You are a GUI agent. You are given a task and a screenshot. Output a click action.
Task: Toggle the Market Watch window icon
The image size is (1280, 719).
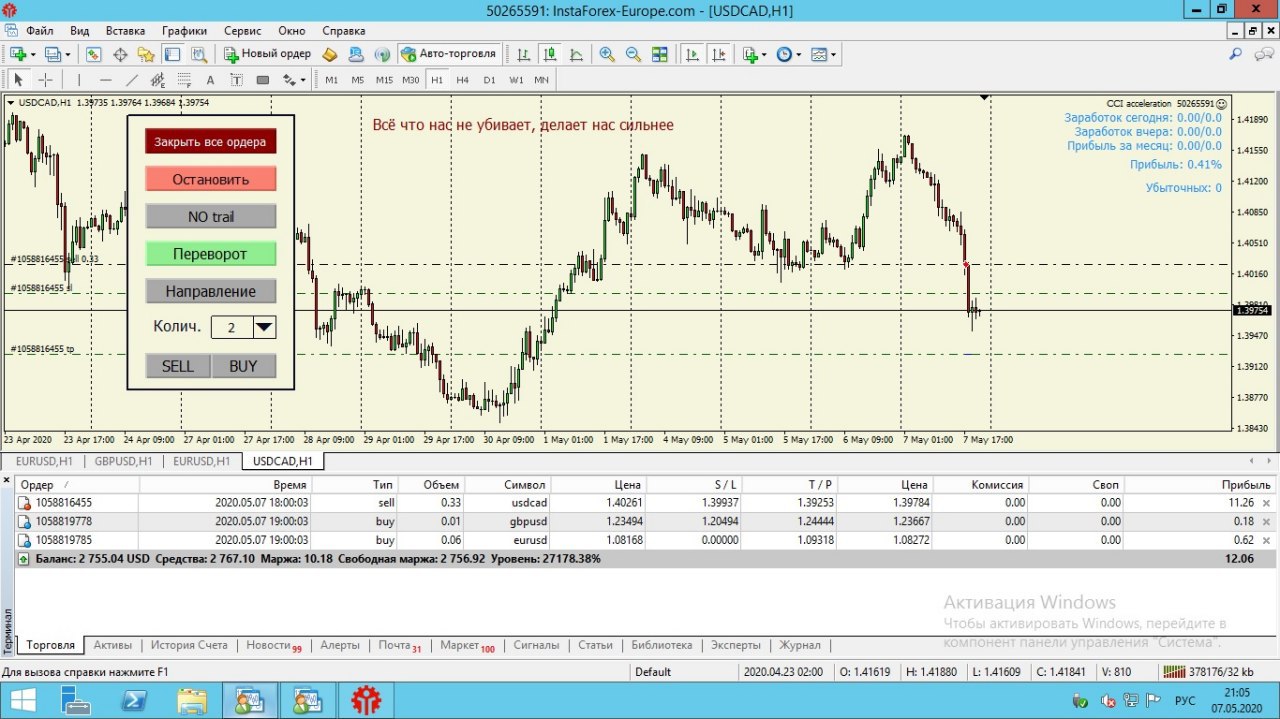click(x=94, y=54)
